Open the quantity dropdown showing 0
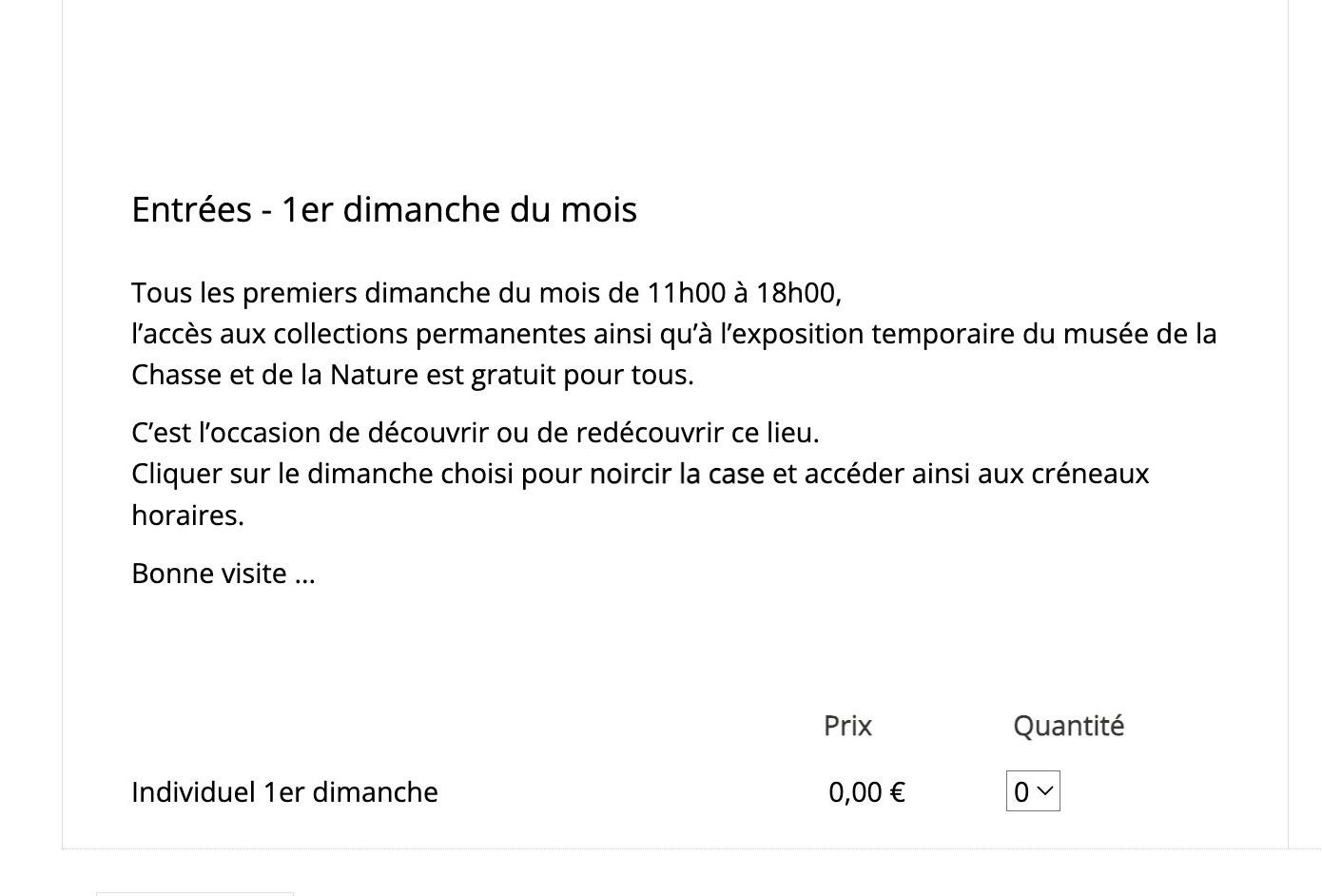This screenshot has height=896, width=1322. [x=1033, y=792]
